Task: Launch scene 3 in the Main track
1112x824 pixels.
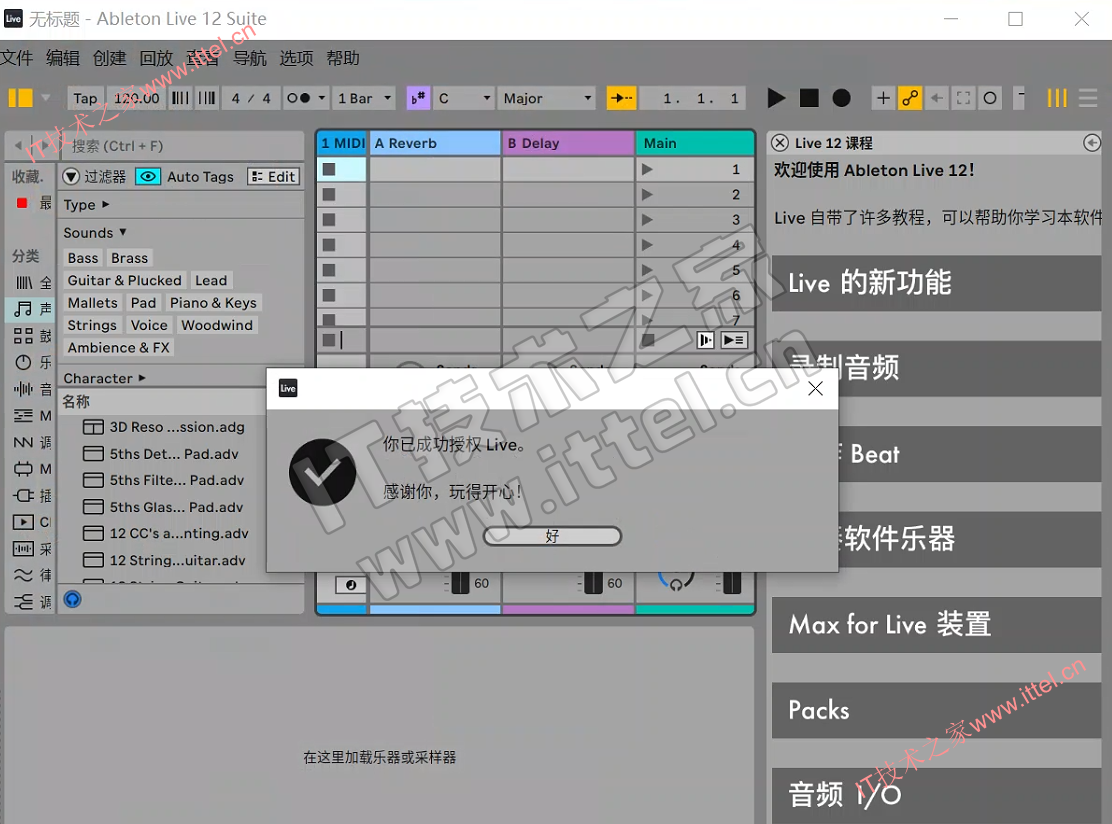Action: tap(647, 220)
